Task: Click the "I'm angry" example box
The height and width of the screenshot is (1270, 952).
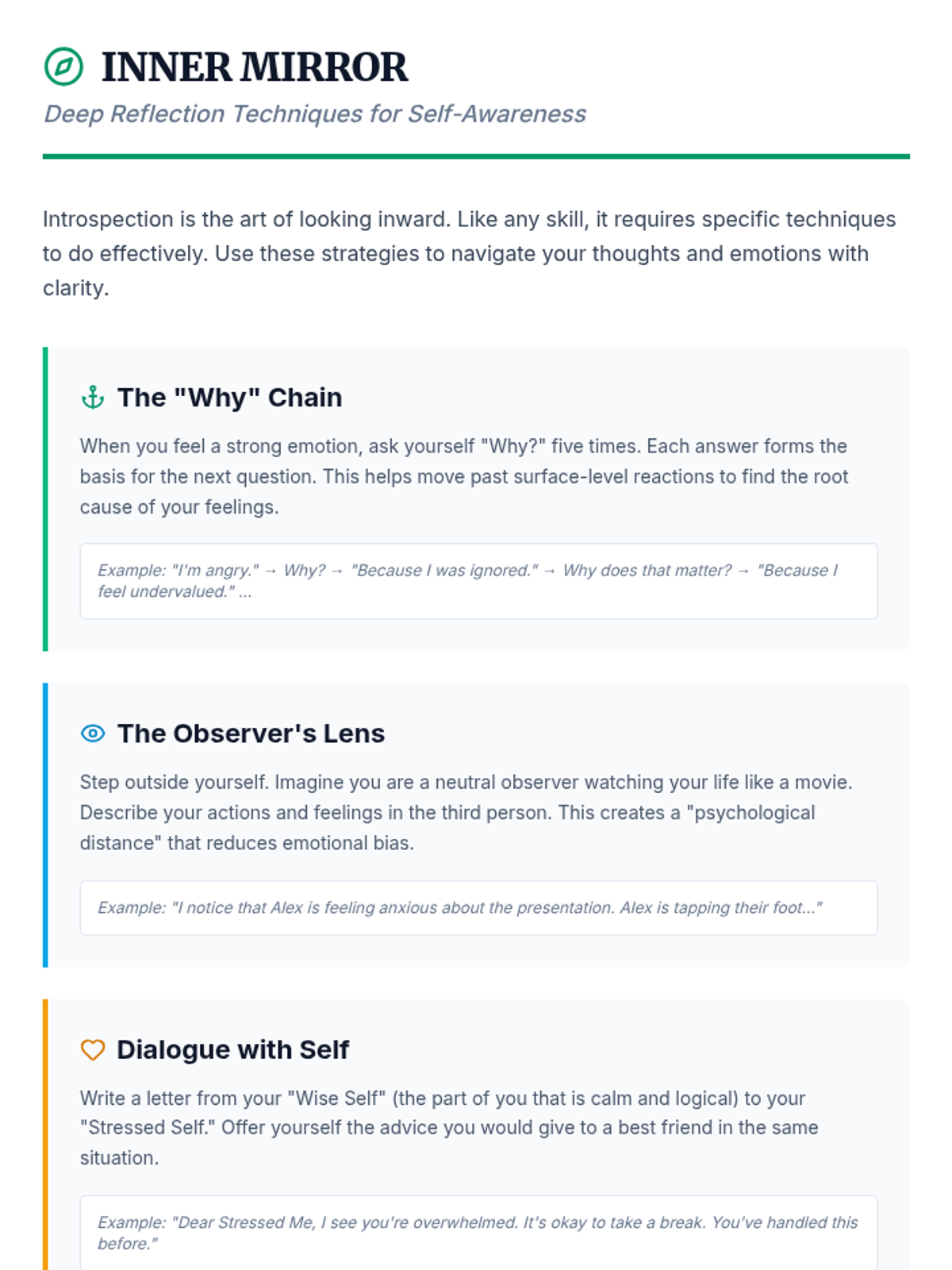Action: (478, 581)
